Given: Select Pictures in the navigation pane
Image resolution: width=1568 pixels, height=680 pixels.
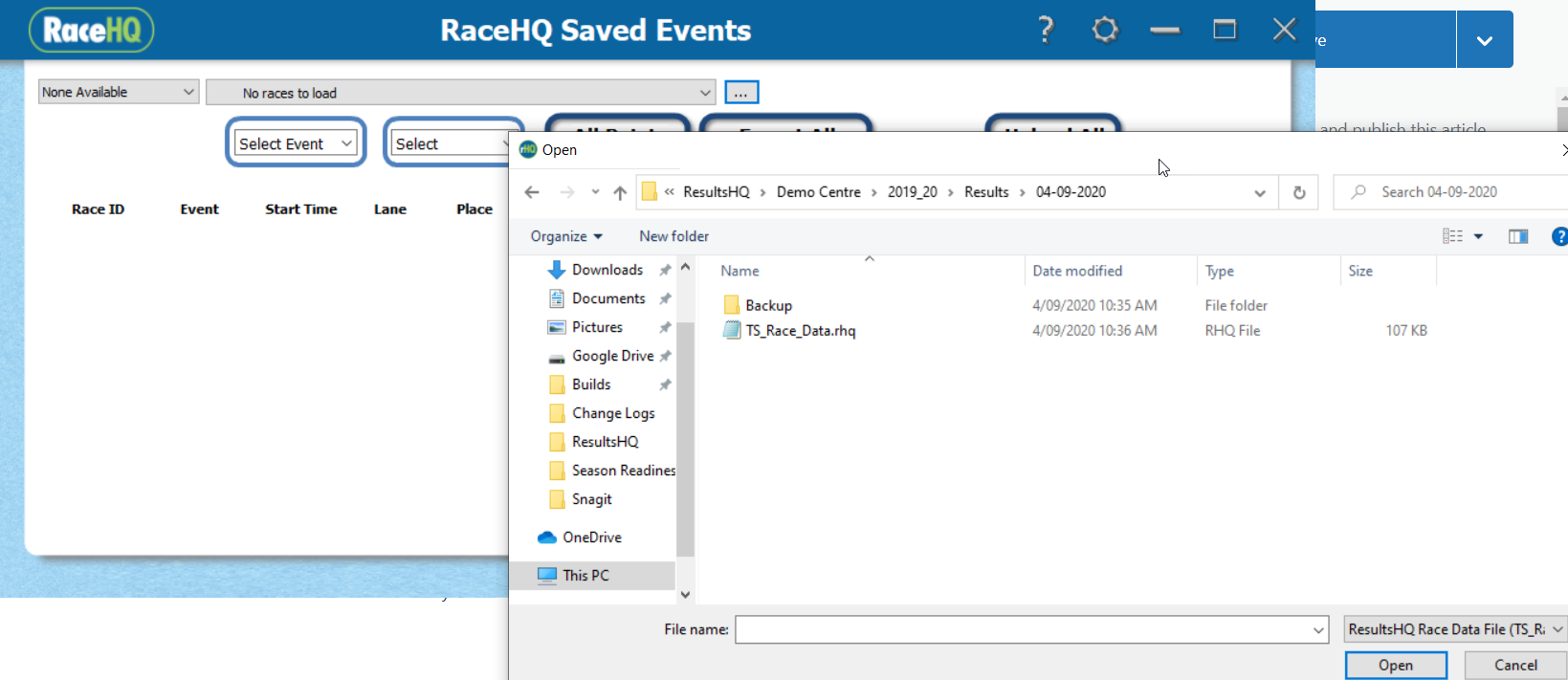Looking at the screenshot, I should click(597, 327).
